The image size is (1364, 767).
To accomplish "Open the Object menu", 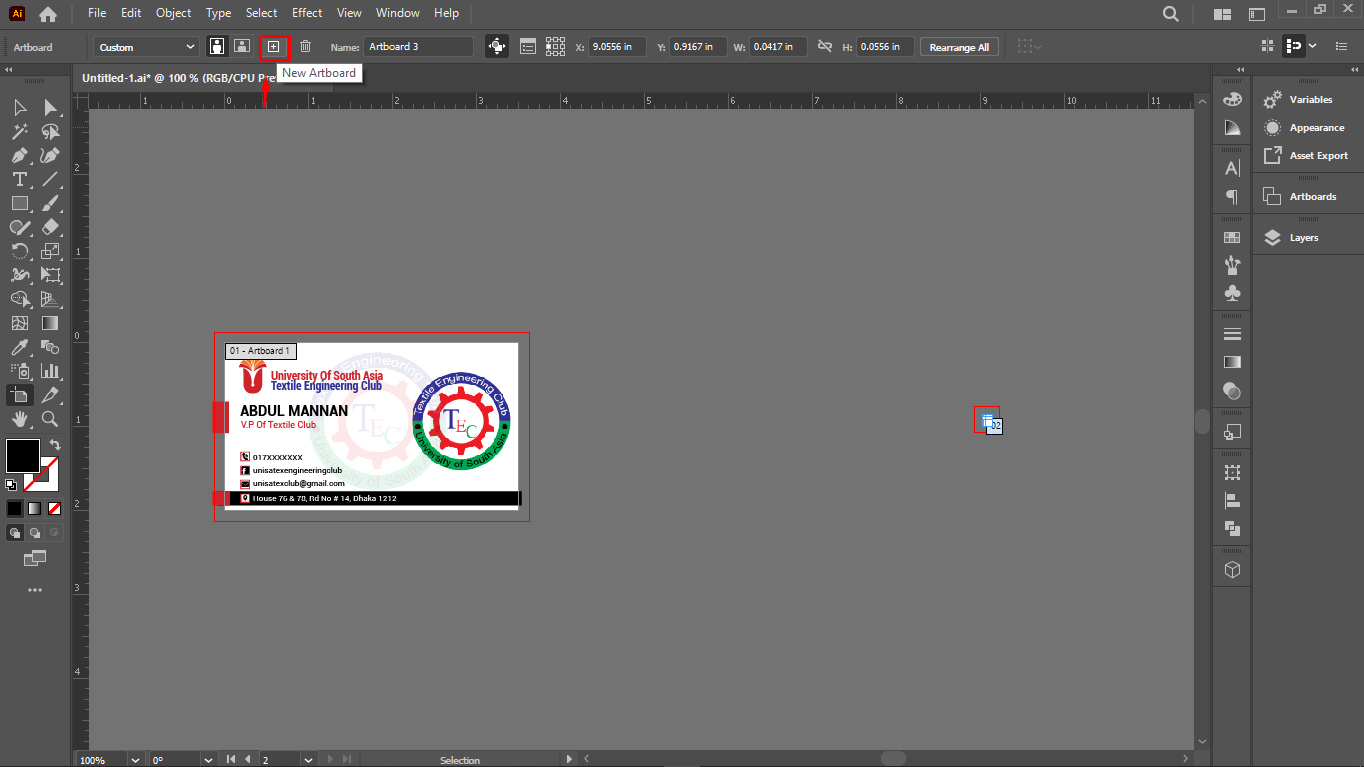I will point(174,13).
